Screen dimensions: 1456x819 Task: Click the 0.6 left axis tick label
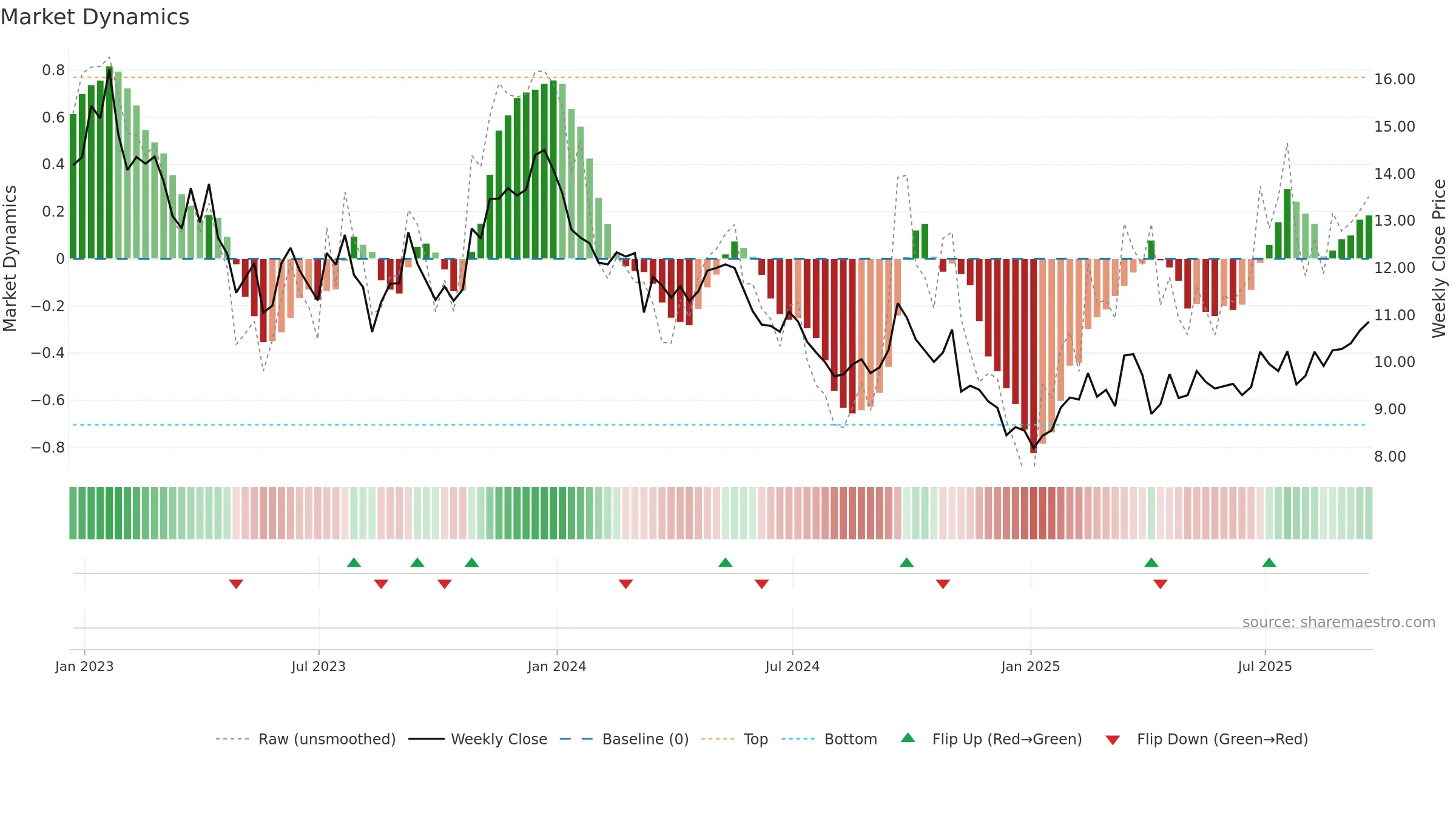point(53,117)
